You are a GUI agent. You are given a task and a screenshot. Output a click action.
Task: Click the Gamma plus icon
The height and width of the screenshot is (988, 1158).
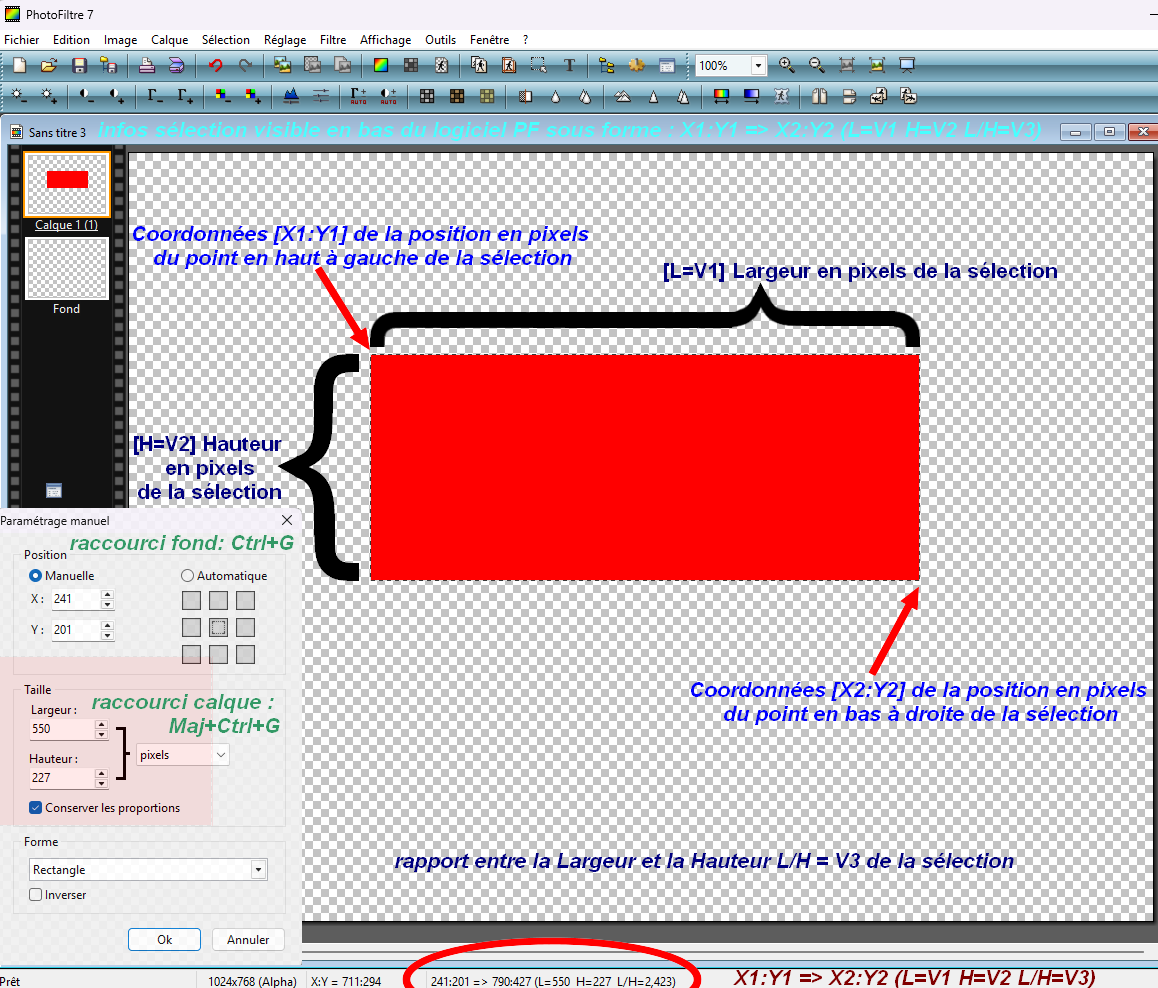point(185,96)
